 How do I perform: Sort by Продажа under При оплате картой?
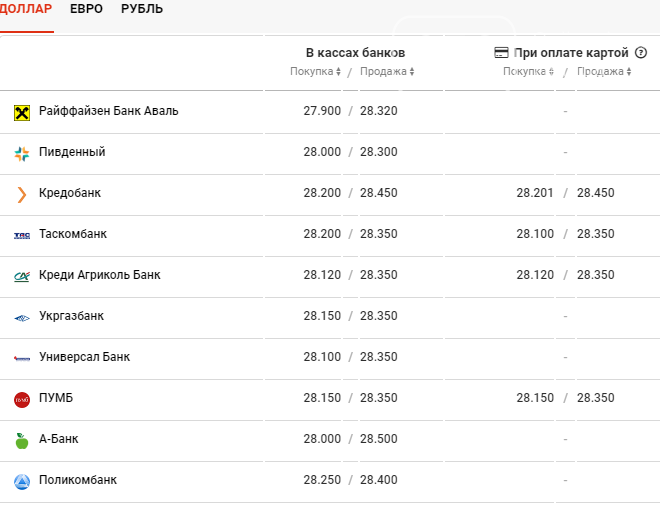[x=604, y=72]
